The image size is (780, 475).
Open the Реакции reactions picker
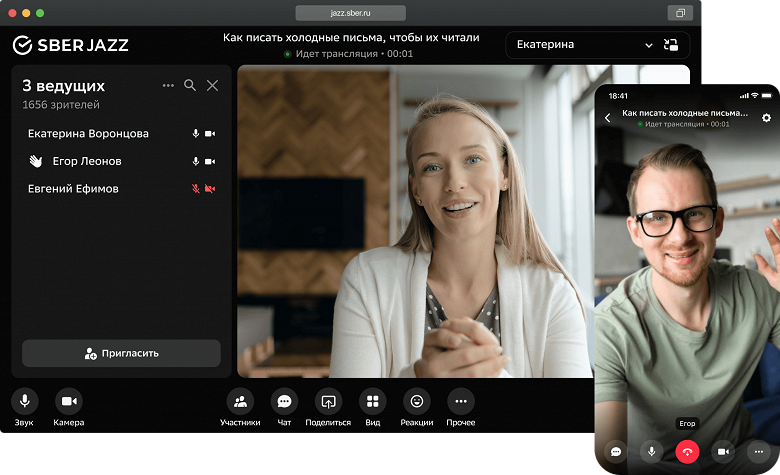point(416,402)
